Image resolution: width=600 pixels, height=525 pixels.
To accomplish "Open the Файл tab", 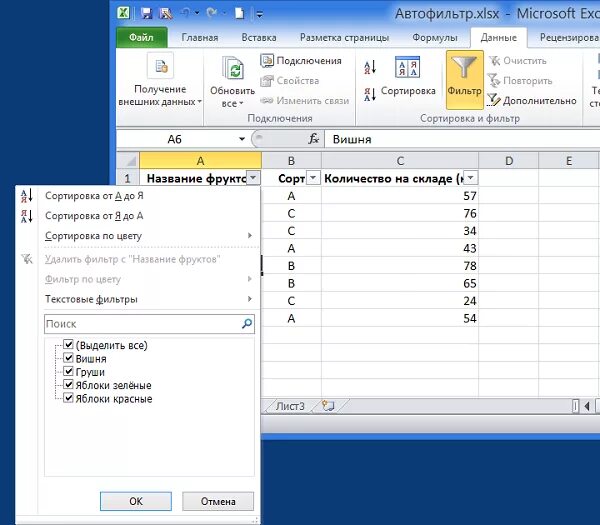I will pyautogui.click(x=141, y=38).
